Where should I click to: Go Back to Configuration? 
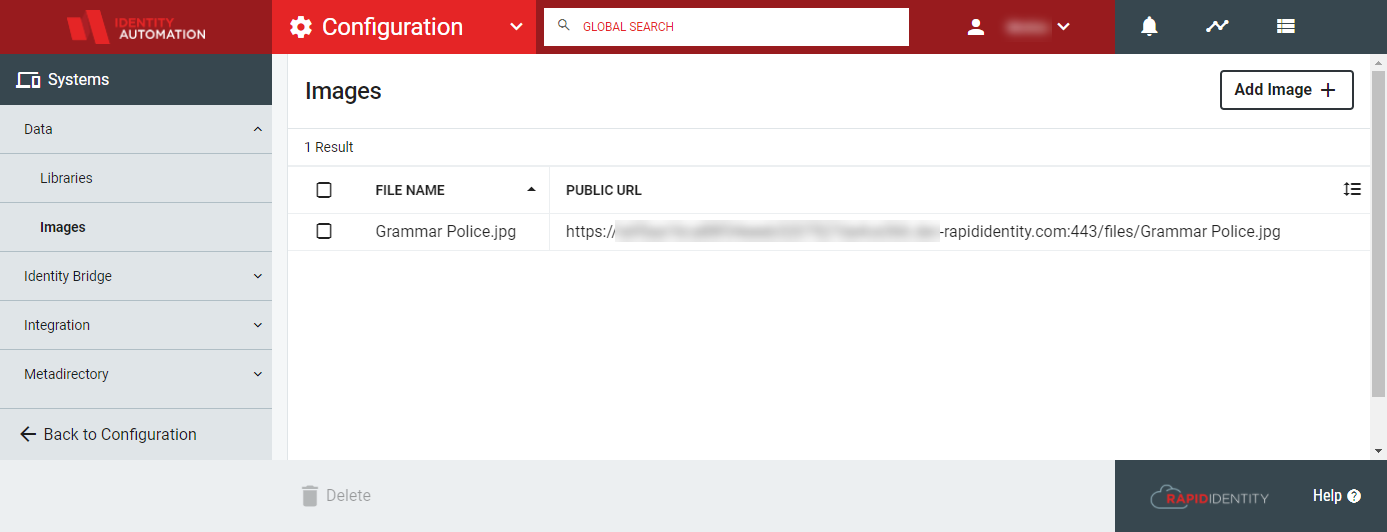click(x=108, y=434)
